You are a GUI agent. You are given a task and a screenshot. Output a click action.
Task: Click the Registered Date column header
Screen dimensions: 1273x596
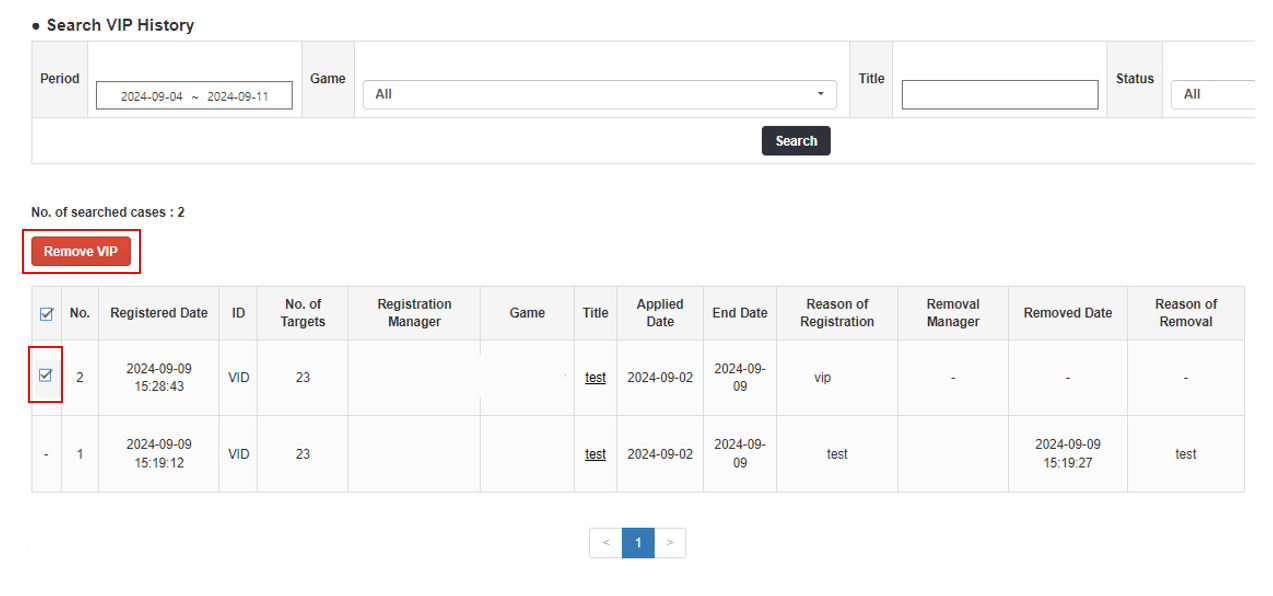coord(159,313)
